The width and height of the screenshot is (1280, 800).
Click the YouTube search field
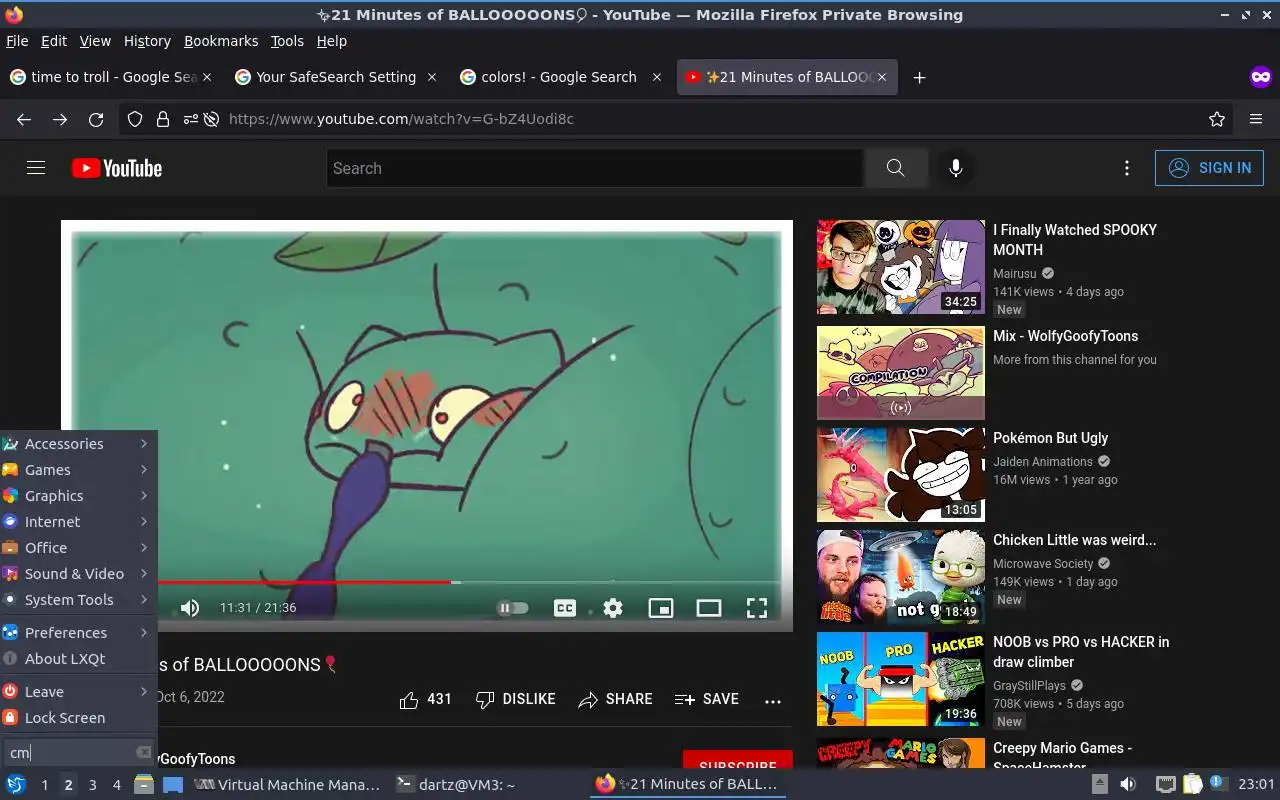[595, 168]
